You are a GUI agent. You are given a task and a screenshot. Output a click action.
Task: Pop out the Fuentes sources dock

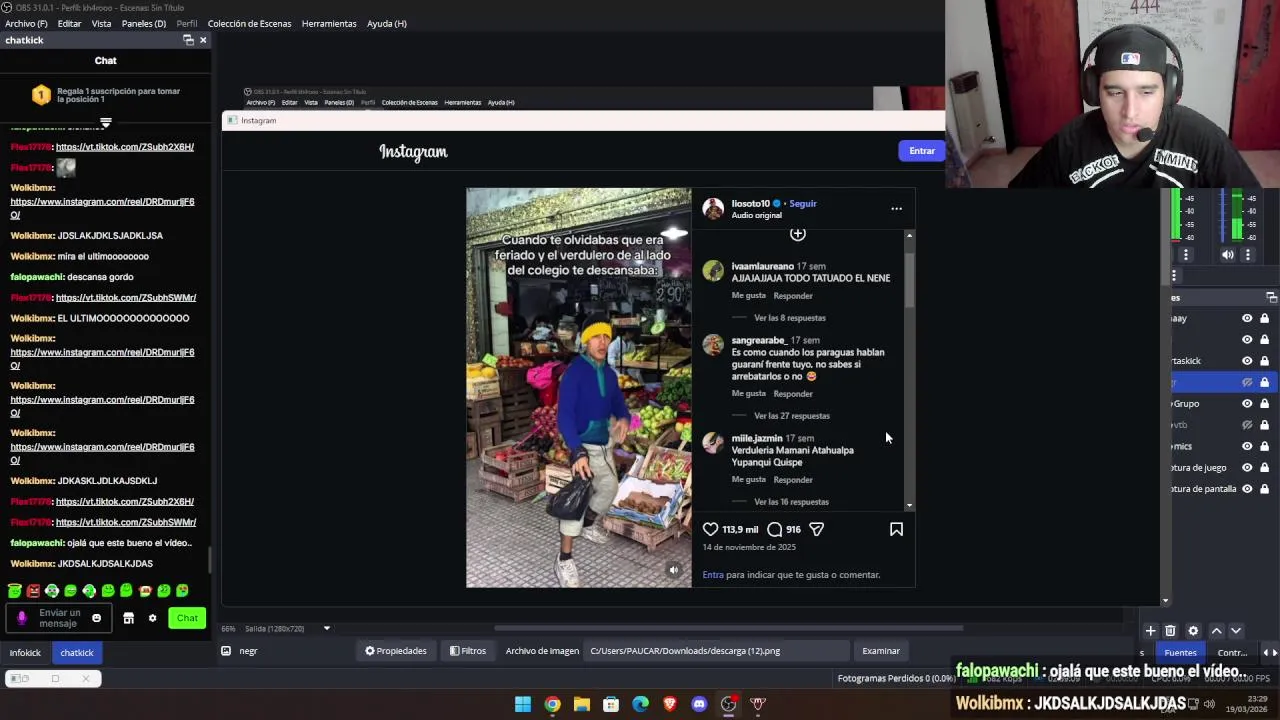coord(1271,297)
